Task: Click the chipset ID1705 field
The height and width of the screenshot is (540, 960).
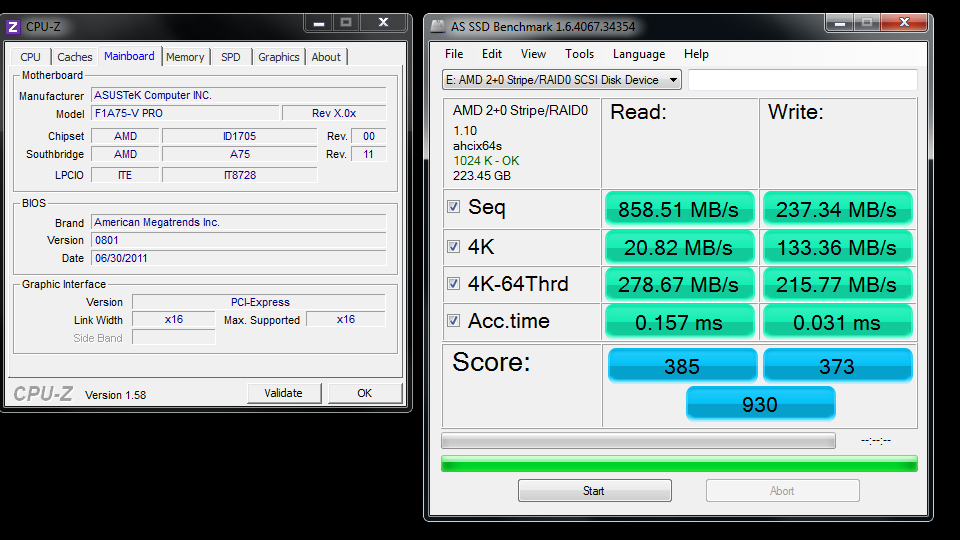Action: 239,136
